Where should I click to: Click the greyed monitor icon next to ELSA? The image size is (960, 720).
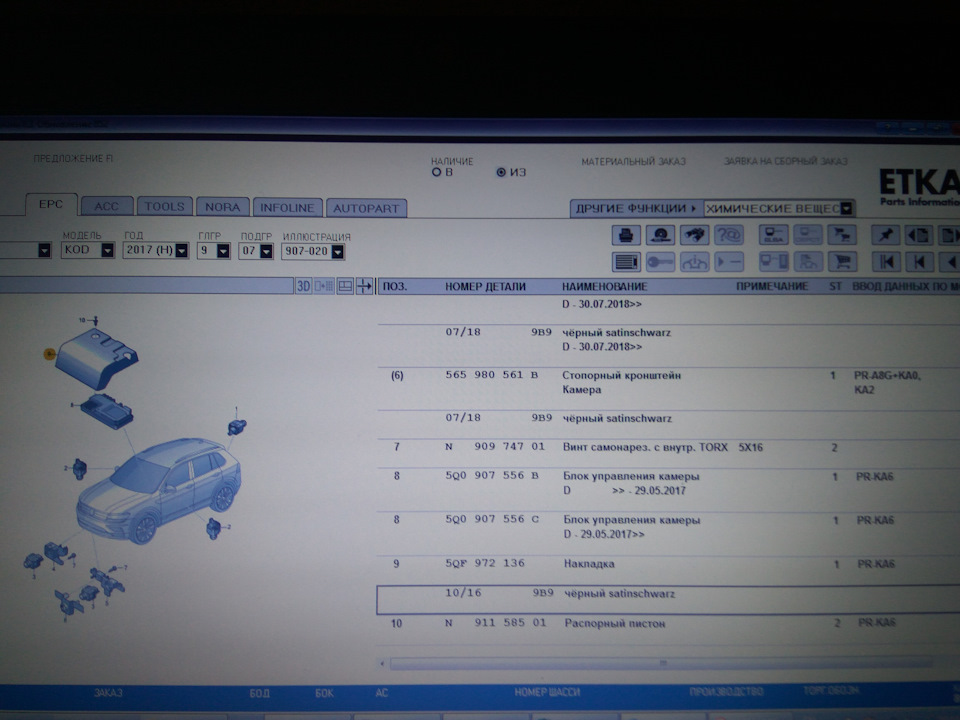(808, 235)
